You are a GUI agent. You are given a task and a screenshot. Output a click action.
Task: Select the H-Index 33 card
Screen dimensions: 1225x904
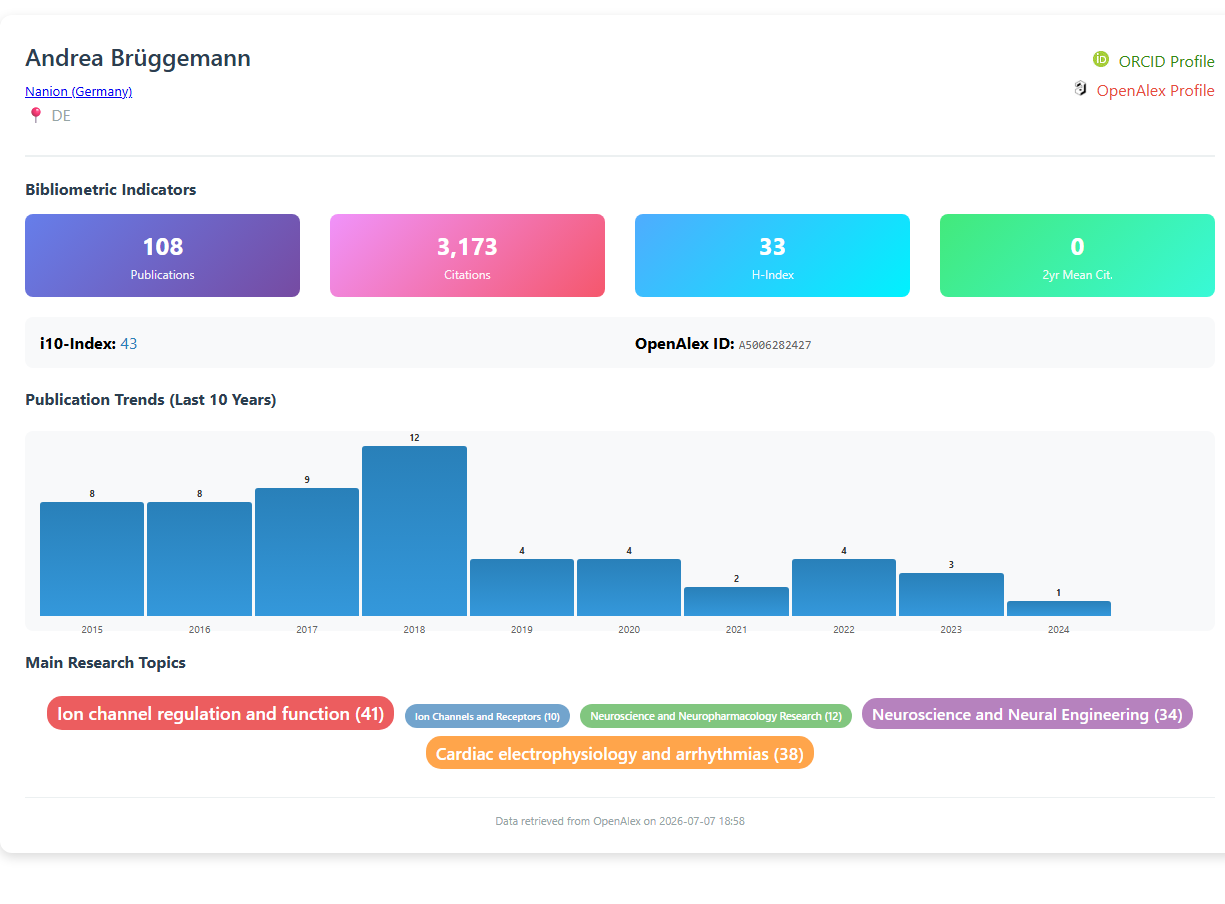click(772, 256)
